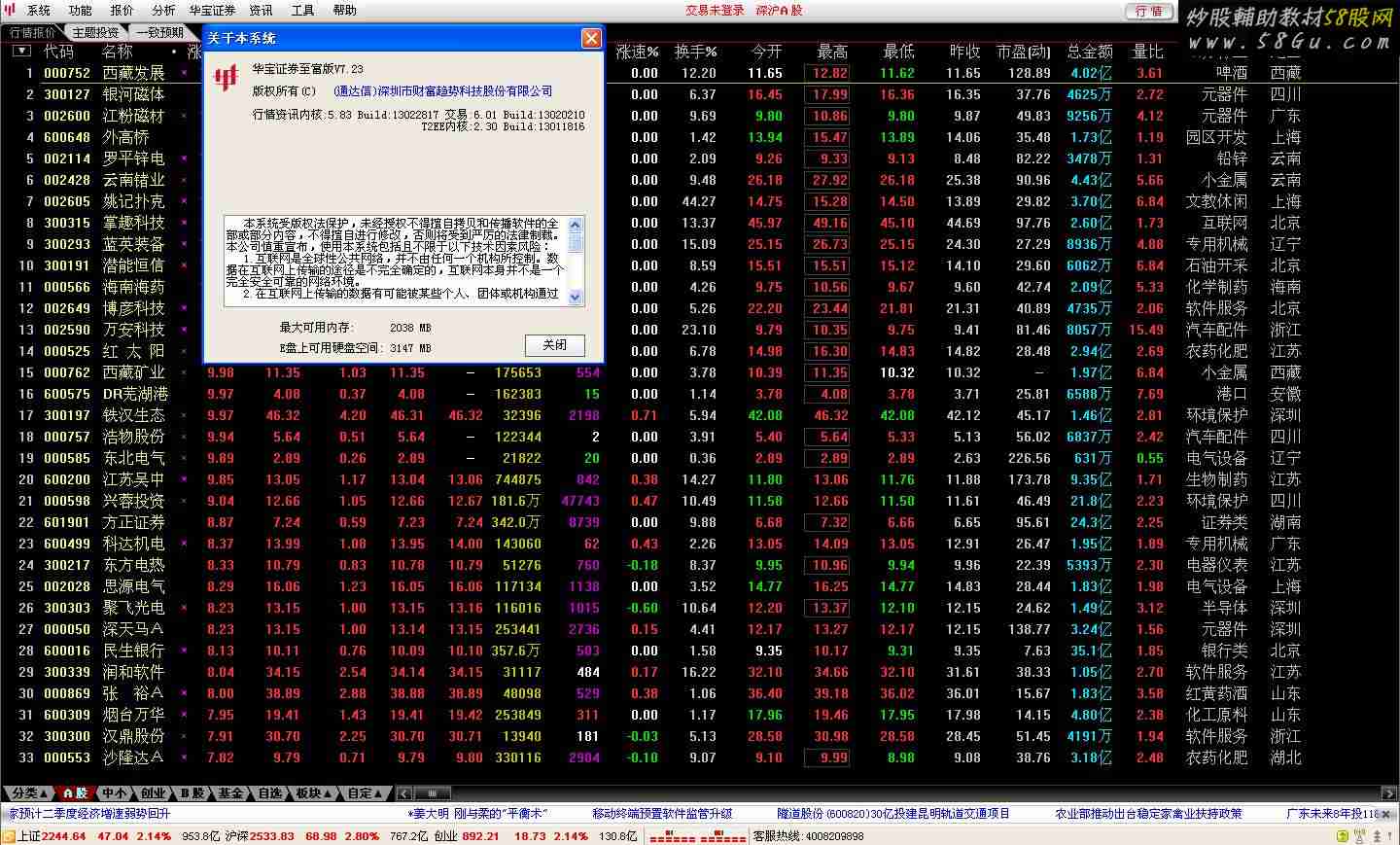The image size is (1400, 845).
Task: Click the pink marker on 铁汉生态 row
Action: [184, 415]
